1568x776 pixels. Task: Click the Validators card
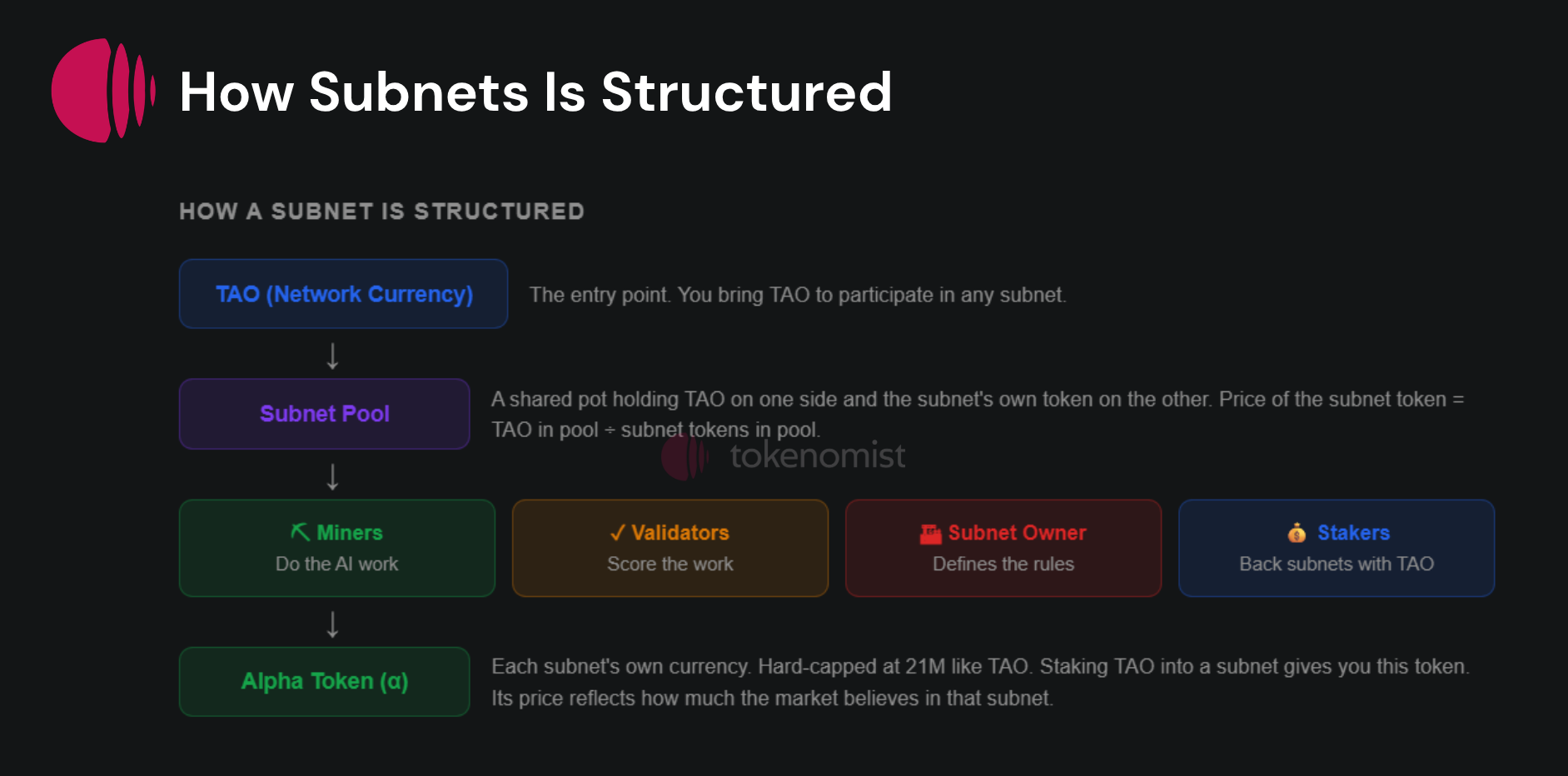(x=670, y=548)
